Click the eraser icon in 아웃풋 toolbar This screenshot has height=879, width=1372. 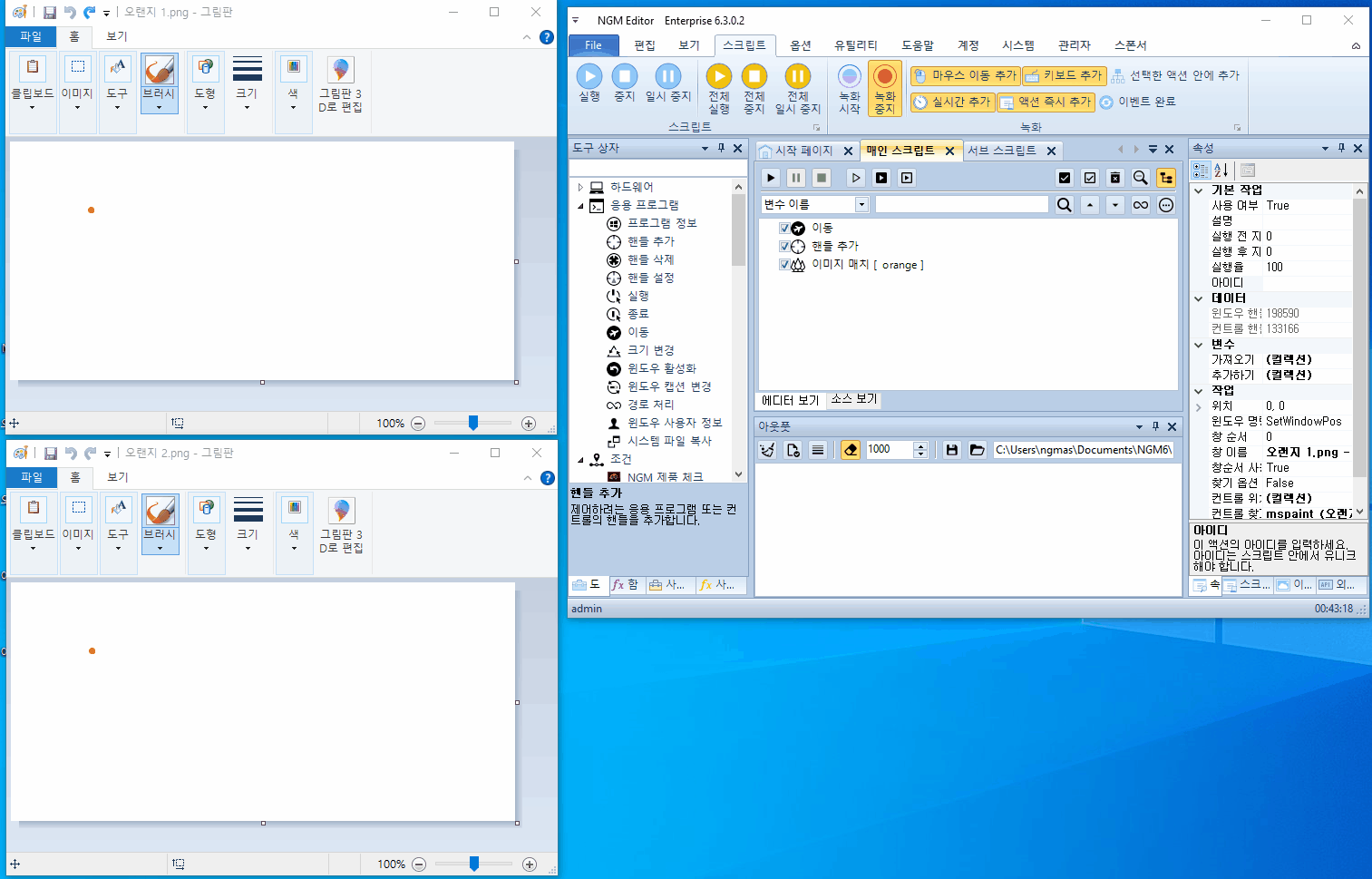pyautogui.click(x=851, y=450)
